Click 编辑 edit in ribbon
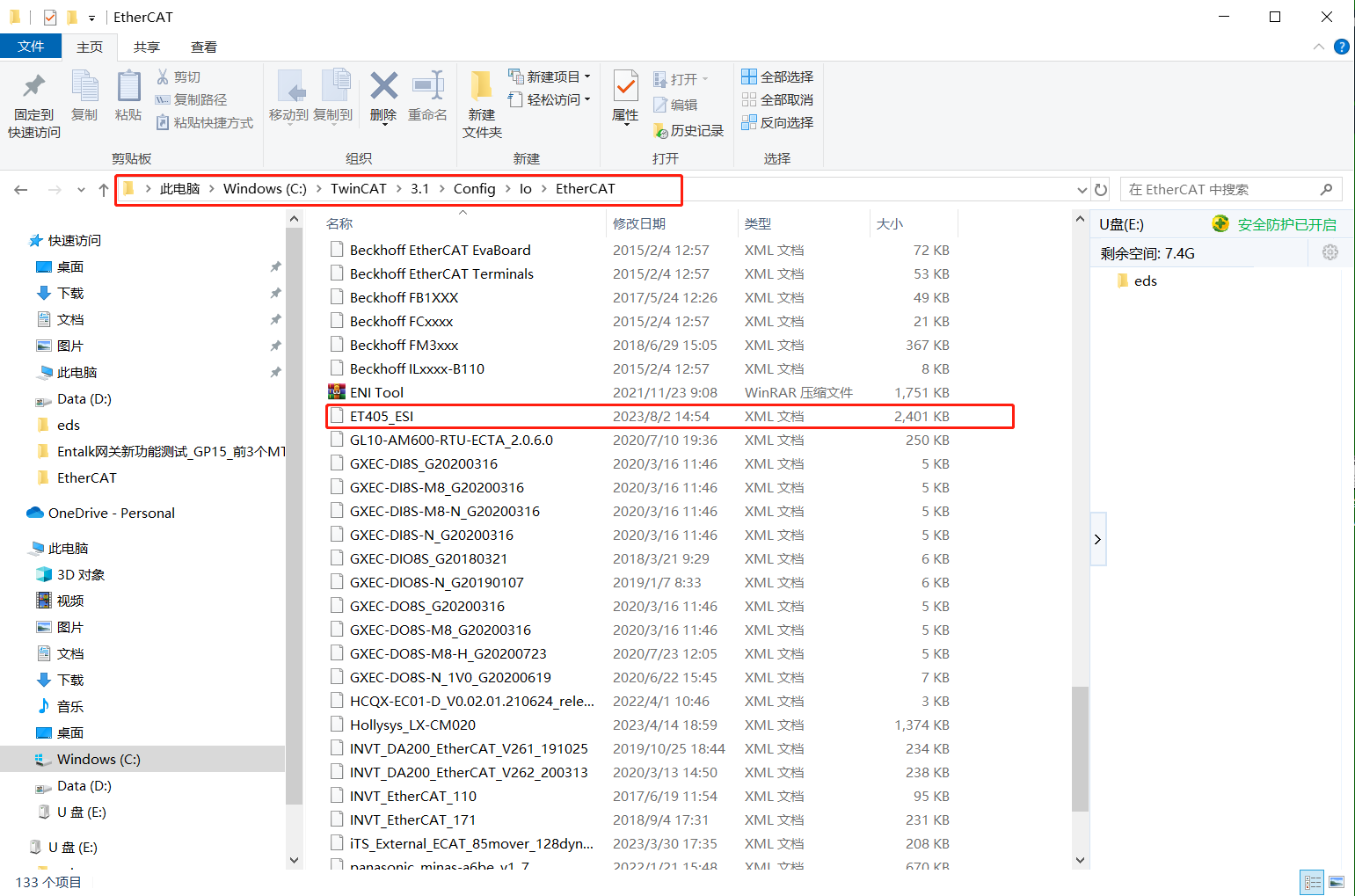Screen dimensions: 1355x896 (x=675, y=105)
